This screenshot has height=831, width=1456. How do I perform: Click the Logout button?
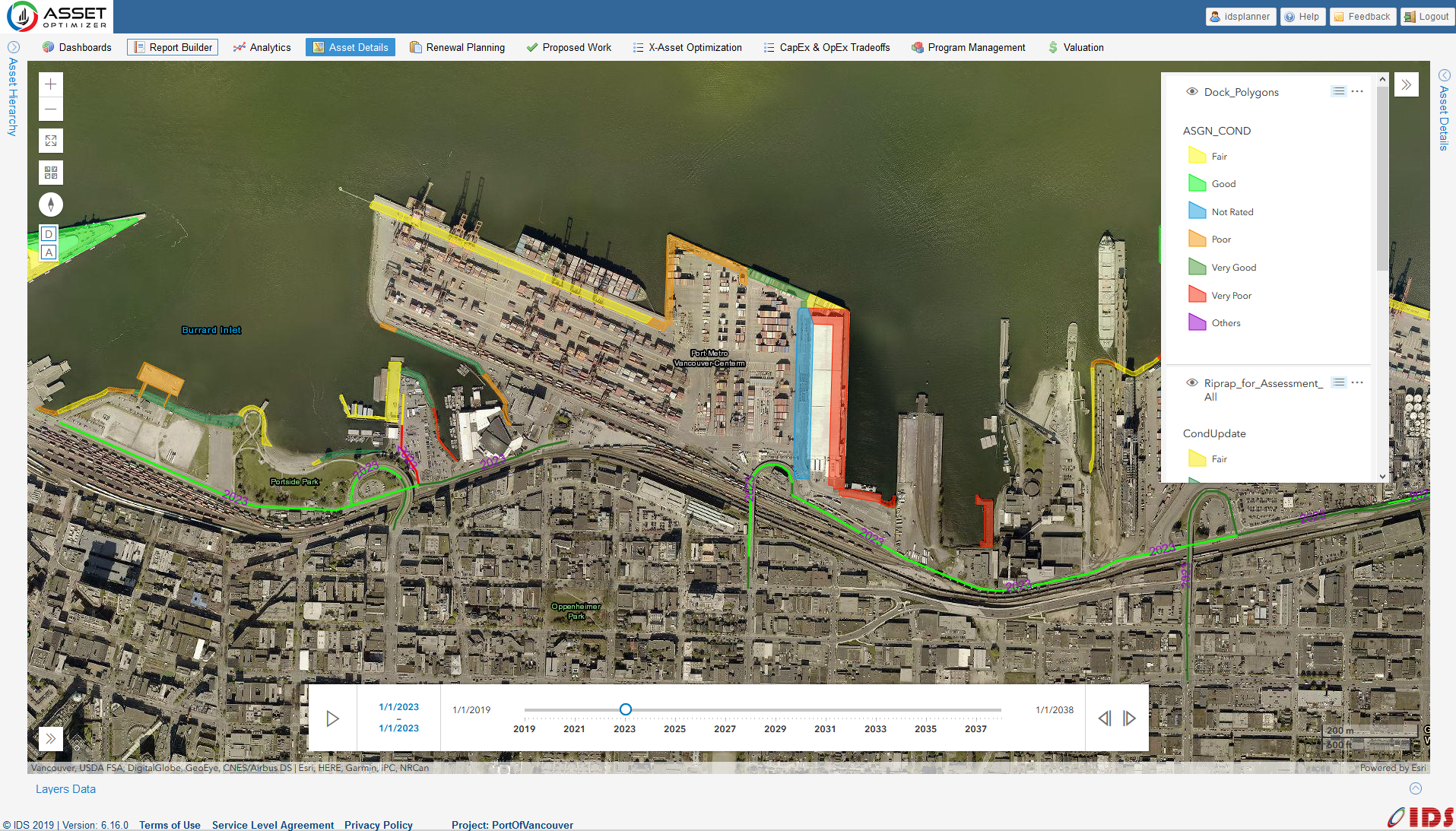click(x=1427, y=17)
